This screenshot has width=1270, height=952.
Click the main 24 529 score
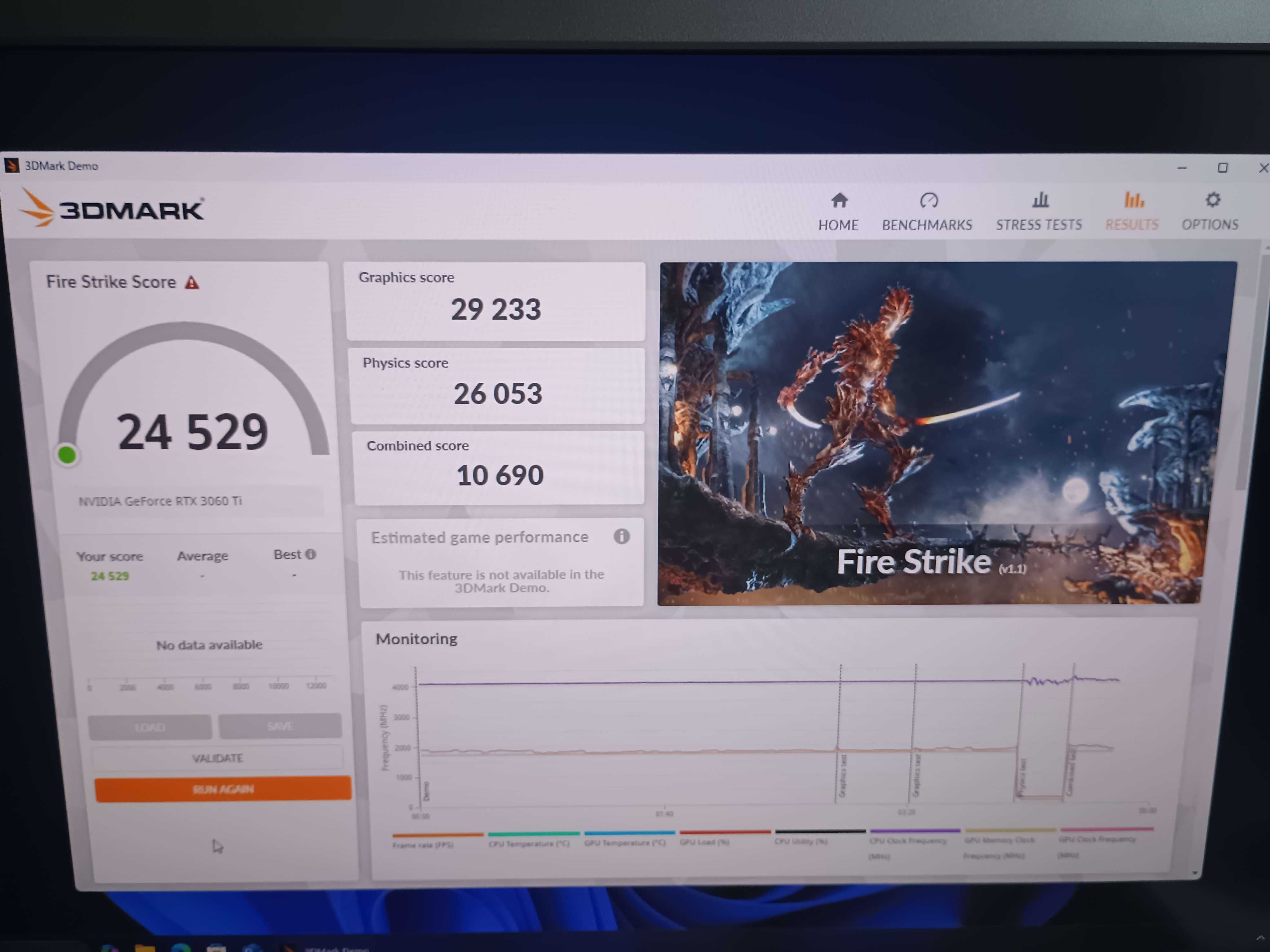tap(193, 433)
